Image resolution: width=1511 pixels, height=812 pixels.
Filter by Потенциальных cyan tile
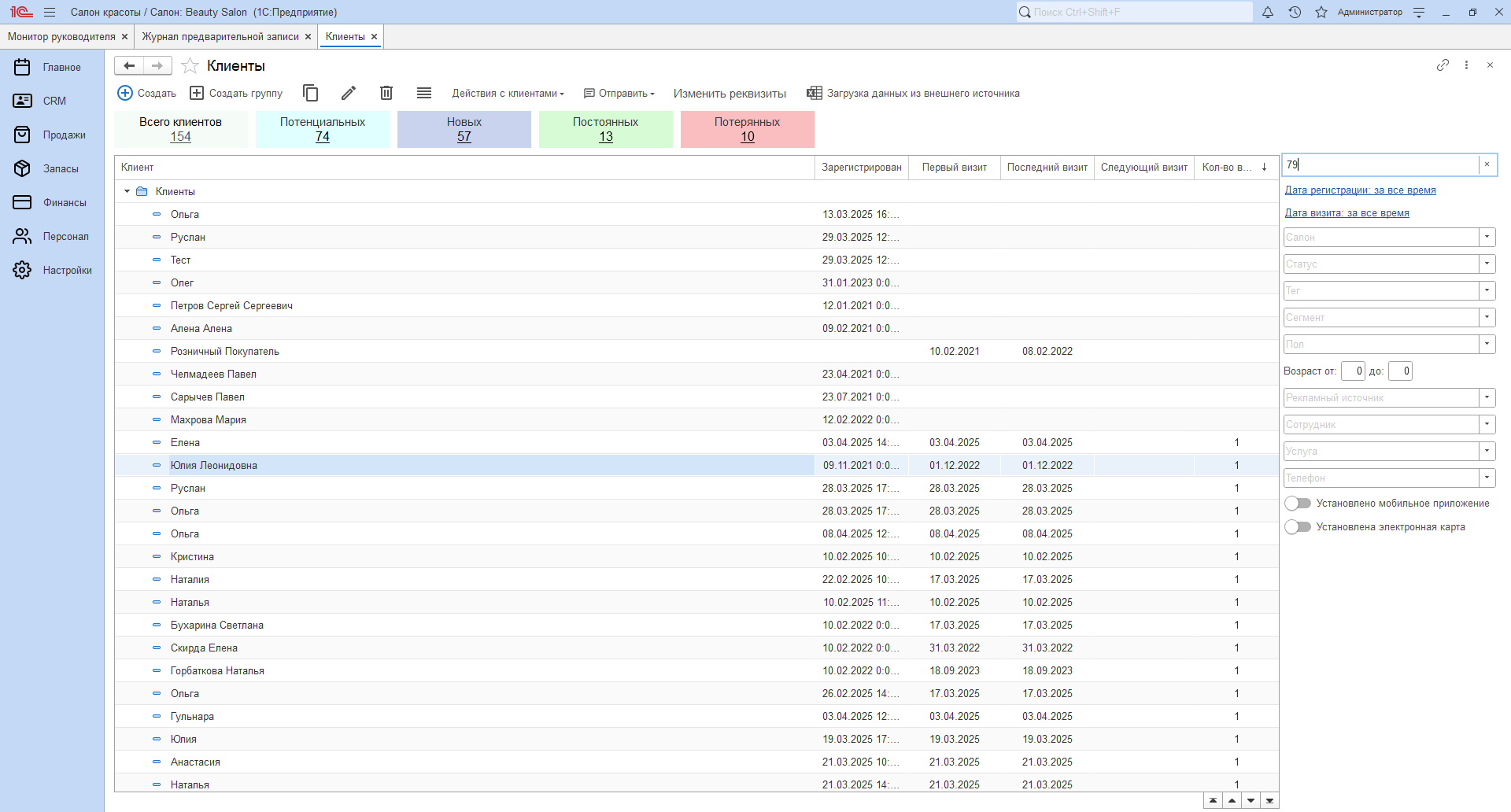pyautogui.click(x=323, y=129)
